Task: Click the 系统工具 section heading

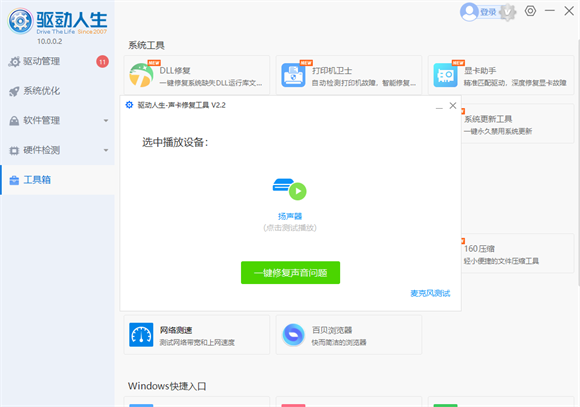Action: point(146,46)
